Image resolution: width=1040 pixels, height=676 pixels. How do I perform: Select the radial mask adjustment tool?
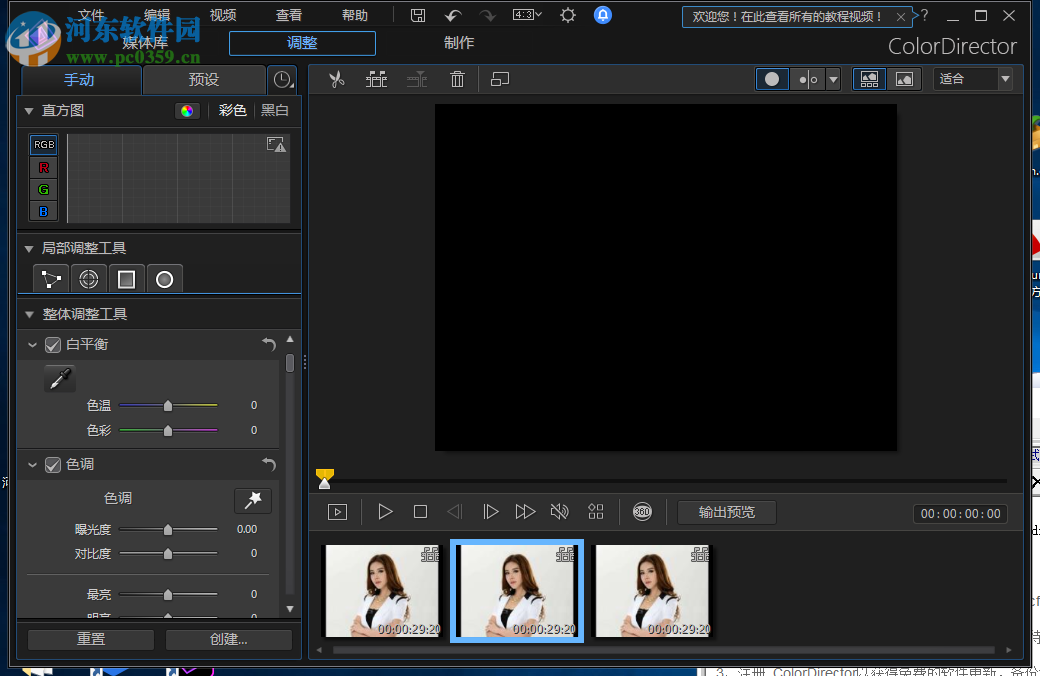pos(164,278)
